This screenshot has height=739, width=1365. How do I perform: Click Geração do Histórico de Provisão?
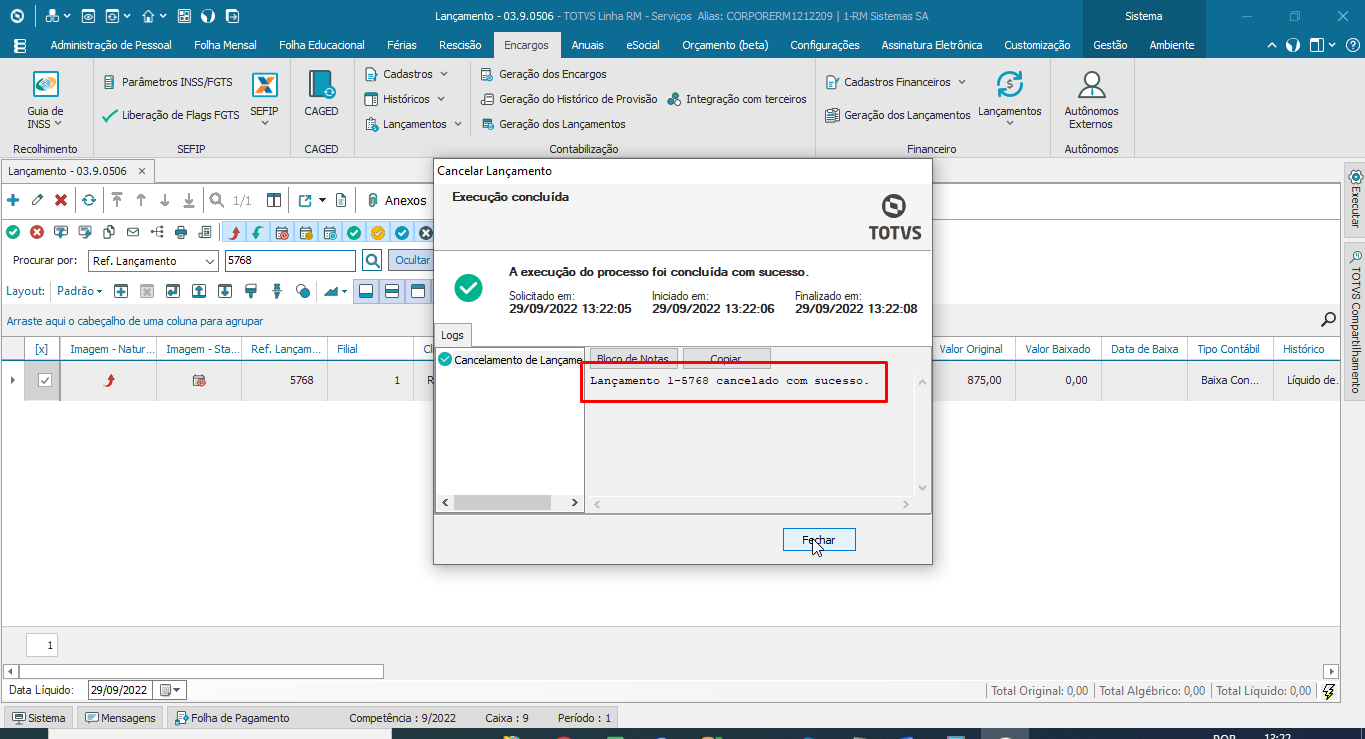click(569, 99)
